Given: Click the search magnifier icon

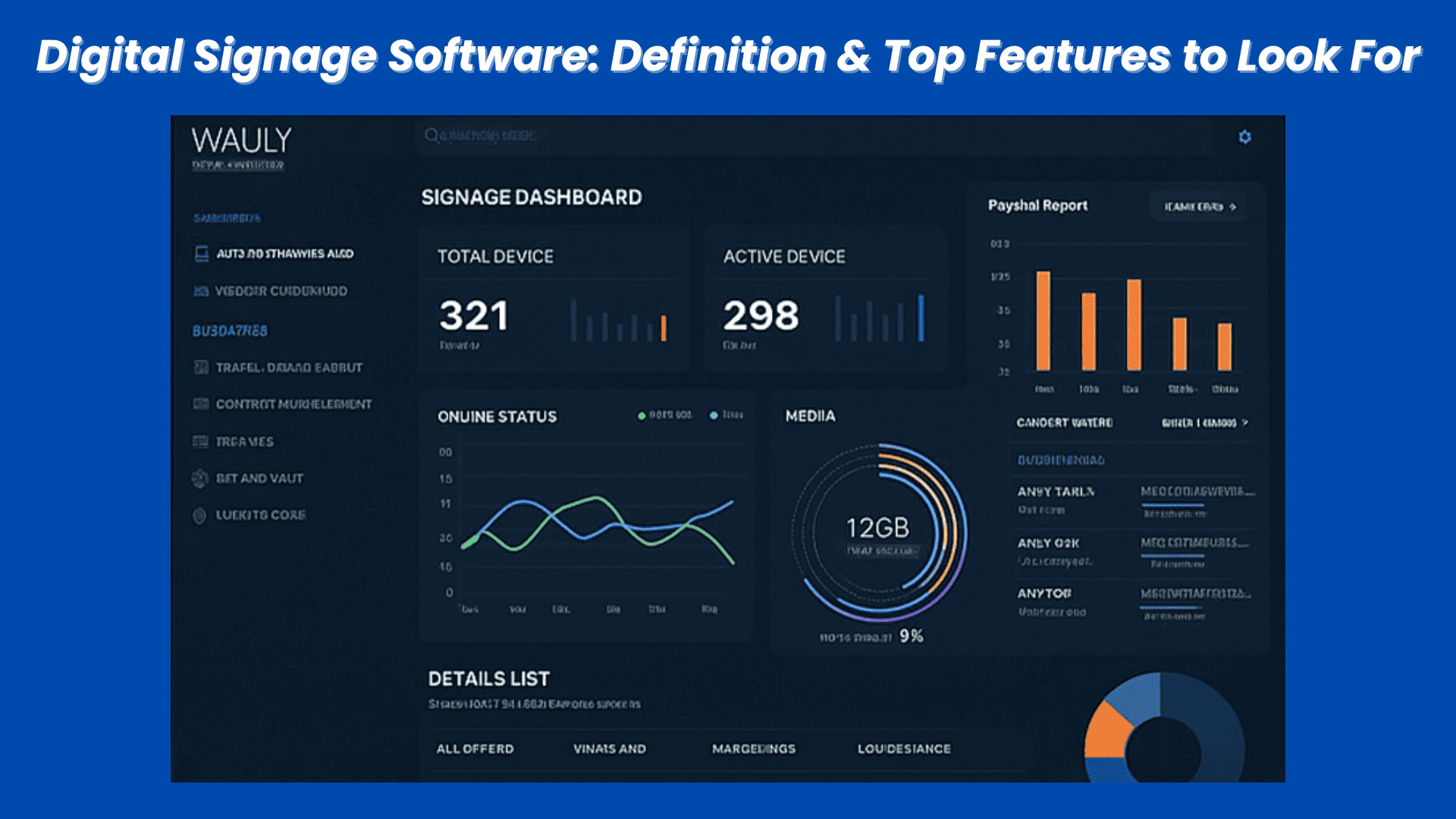Looking at the screenshot, I should [431, 135].
